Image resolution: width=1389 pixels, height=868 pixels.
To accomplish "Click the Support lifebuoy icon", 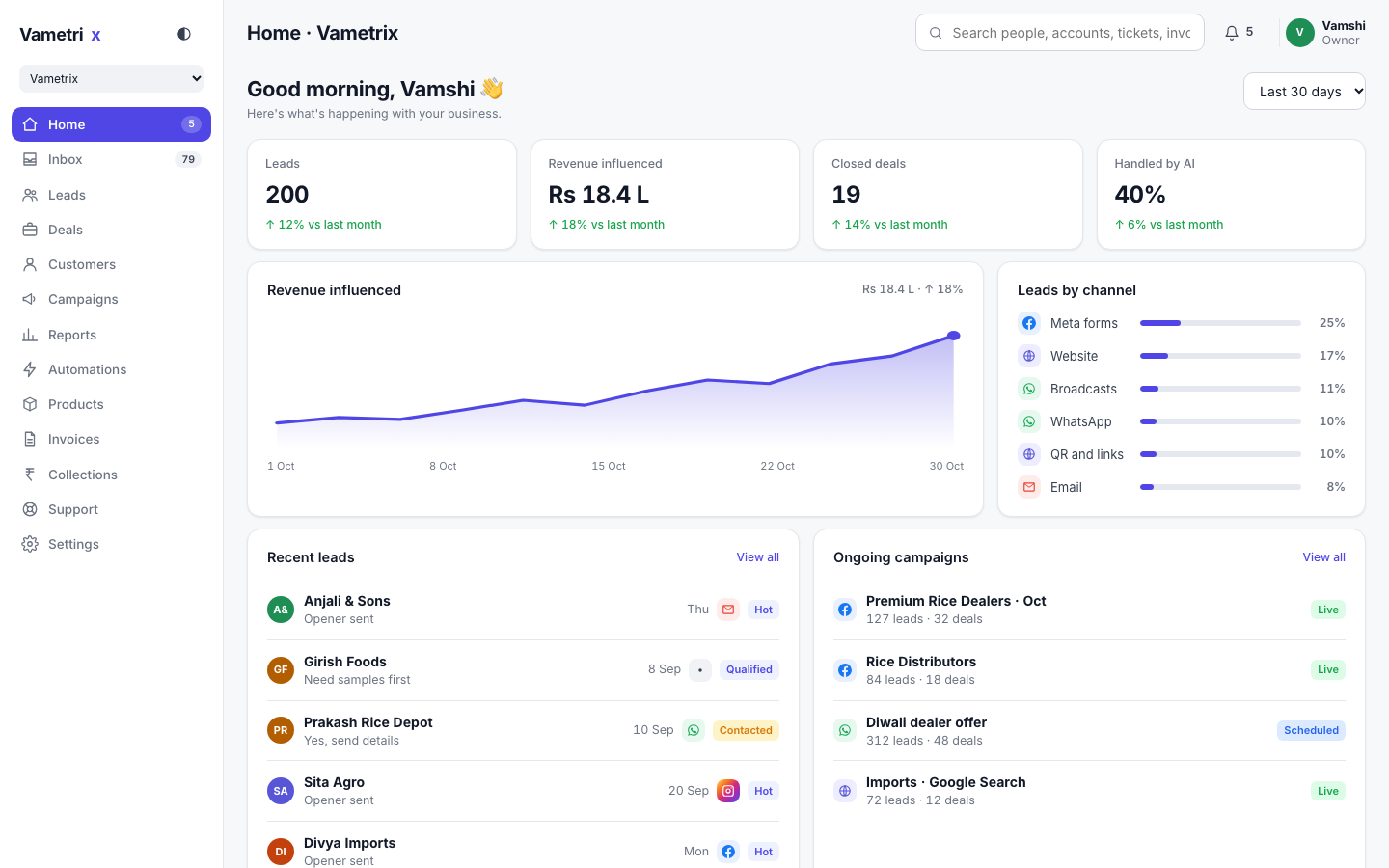I will click(x=30, y=509).
